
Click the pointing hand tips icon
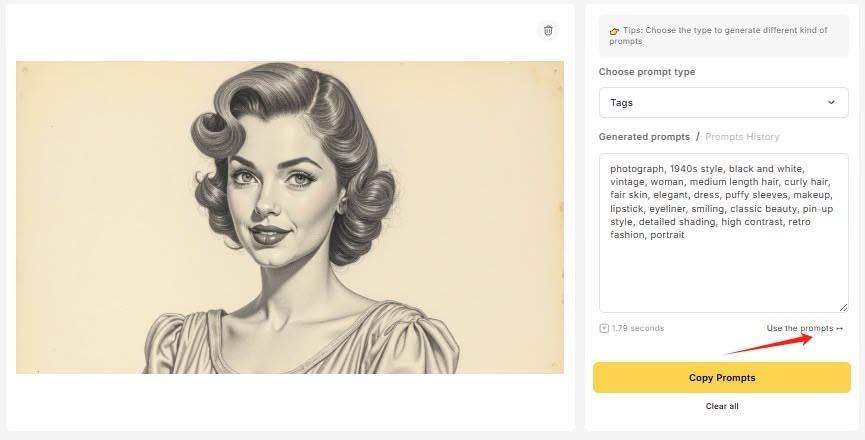point(614,31)
